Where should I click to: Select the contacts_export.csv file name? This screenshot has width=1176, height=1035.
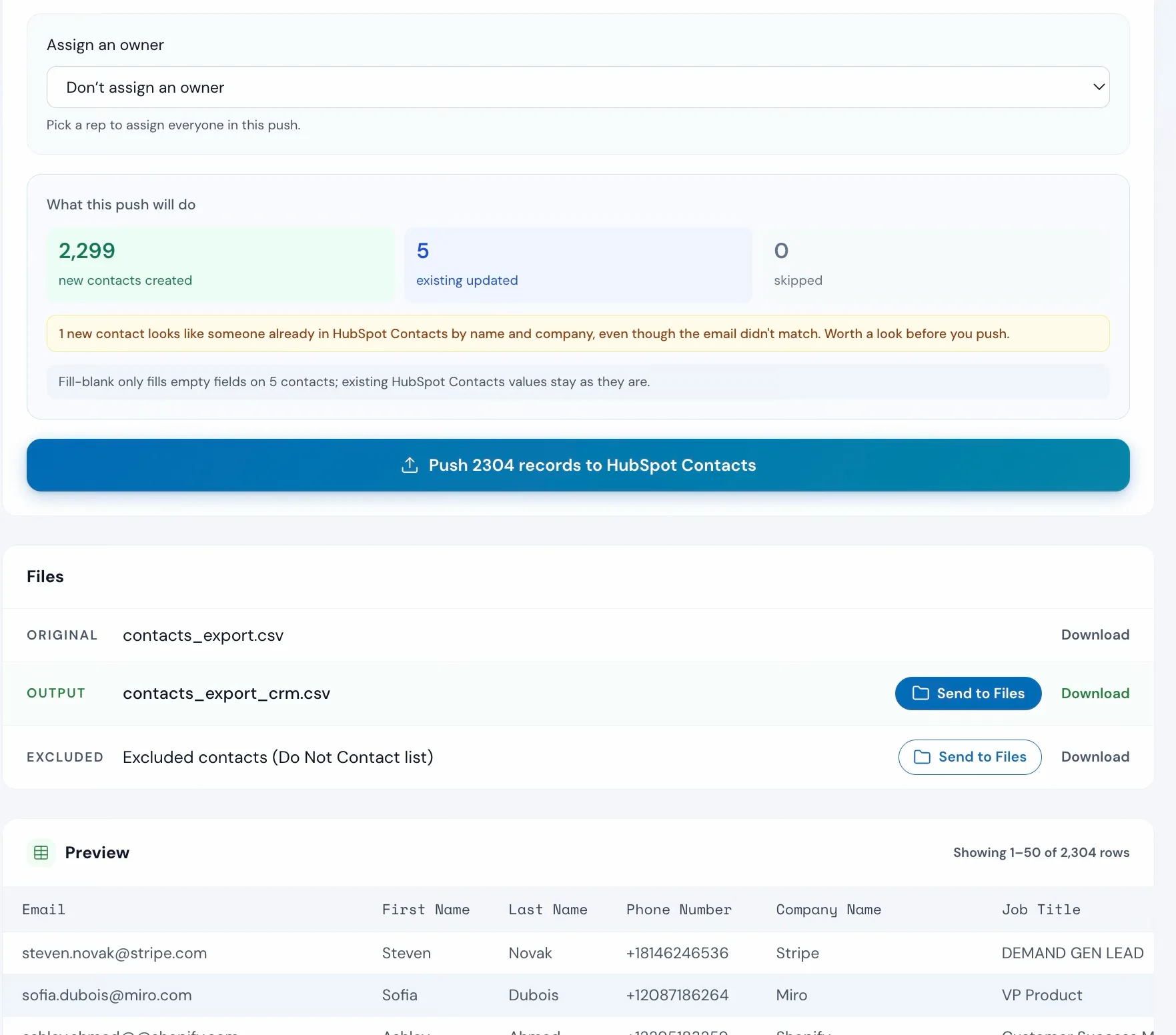click(x=203, y=636)
